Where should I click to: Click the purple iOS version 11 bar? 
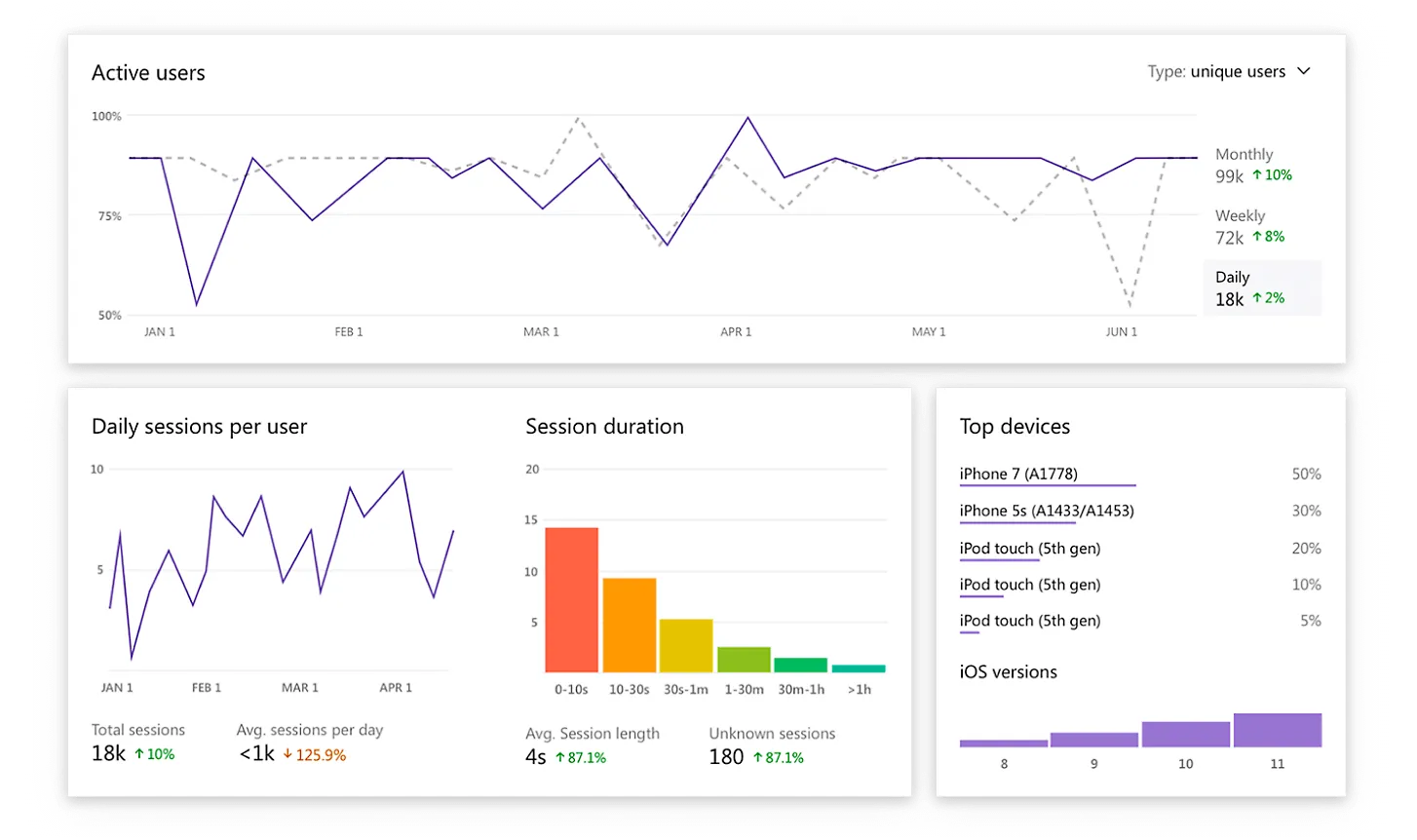point(1277,731)
